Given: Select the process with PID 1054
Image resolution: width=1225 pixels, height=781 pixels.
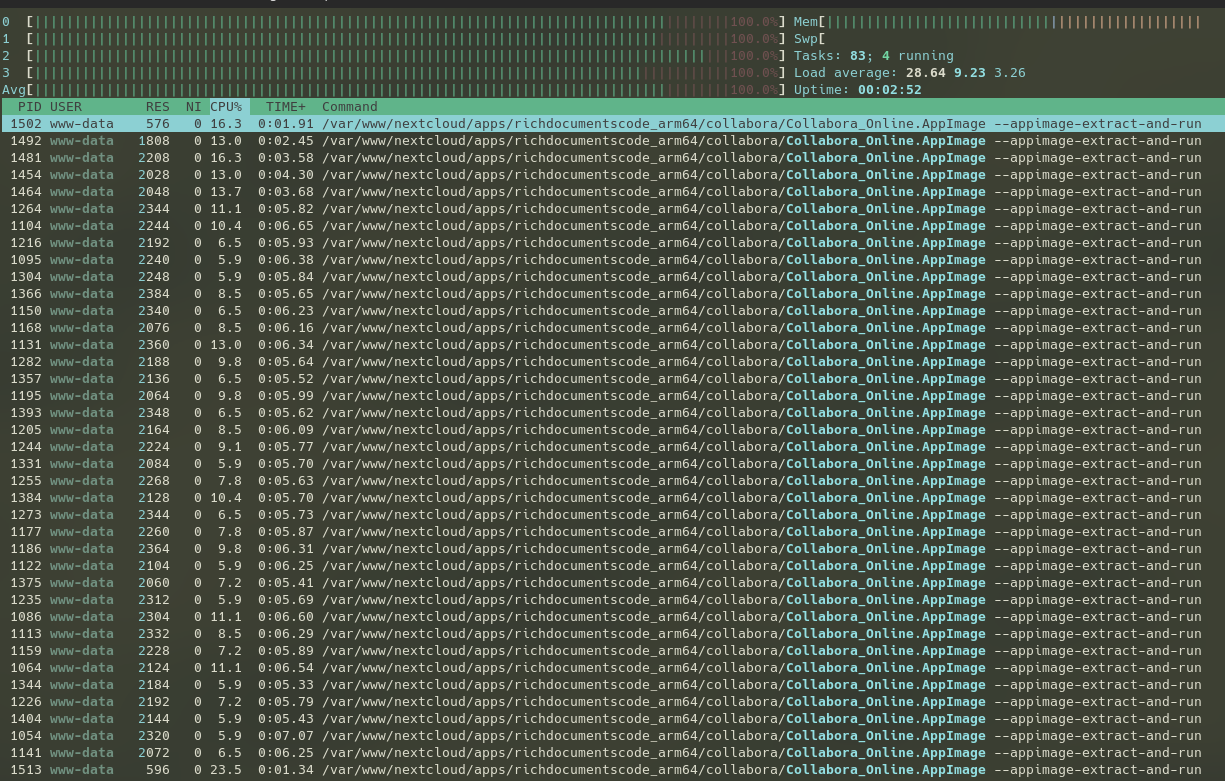Looking at the screenshot, I should (x=400, y=736).
